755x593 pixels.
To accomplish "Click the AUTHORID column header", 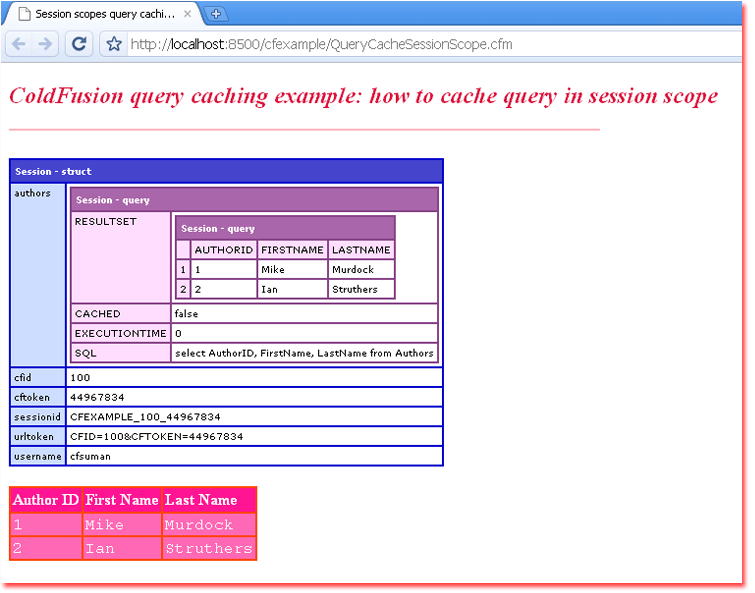I will coord(224,250).
